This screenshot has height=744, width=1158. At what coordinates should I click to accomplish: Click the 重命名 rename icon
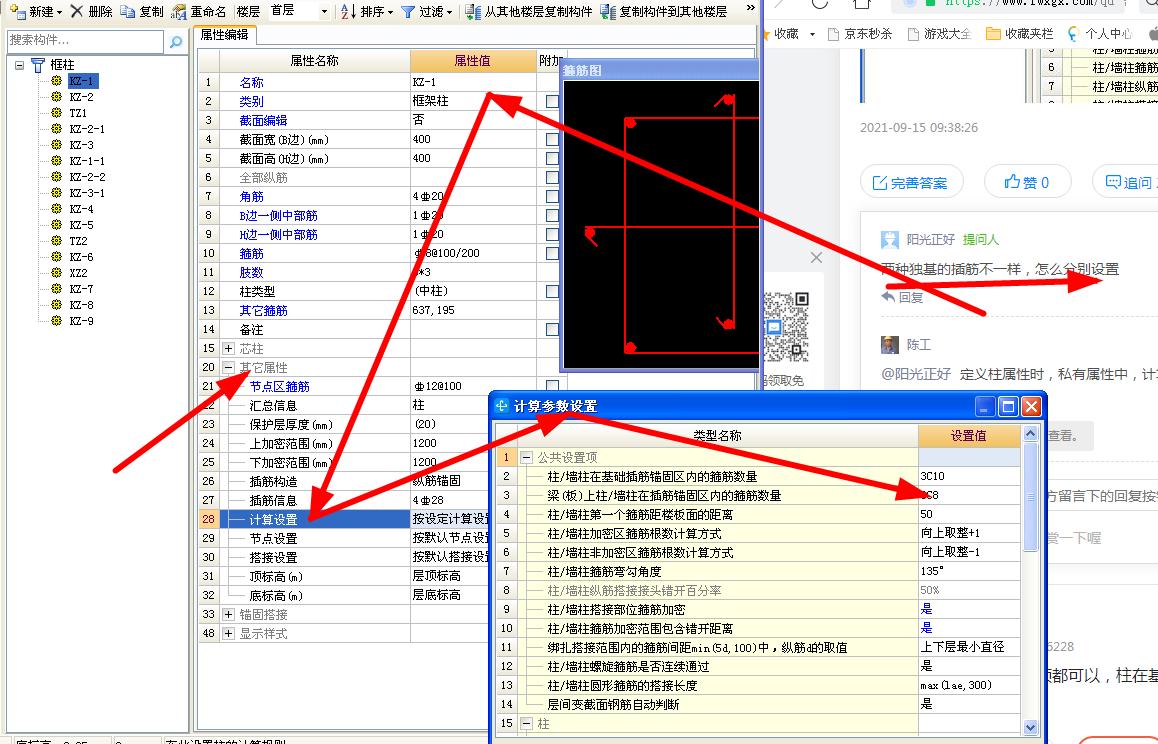click(x=179, y=11)
